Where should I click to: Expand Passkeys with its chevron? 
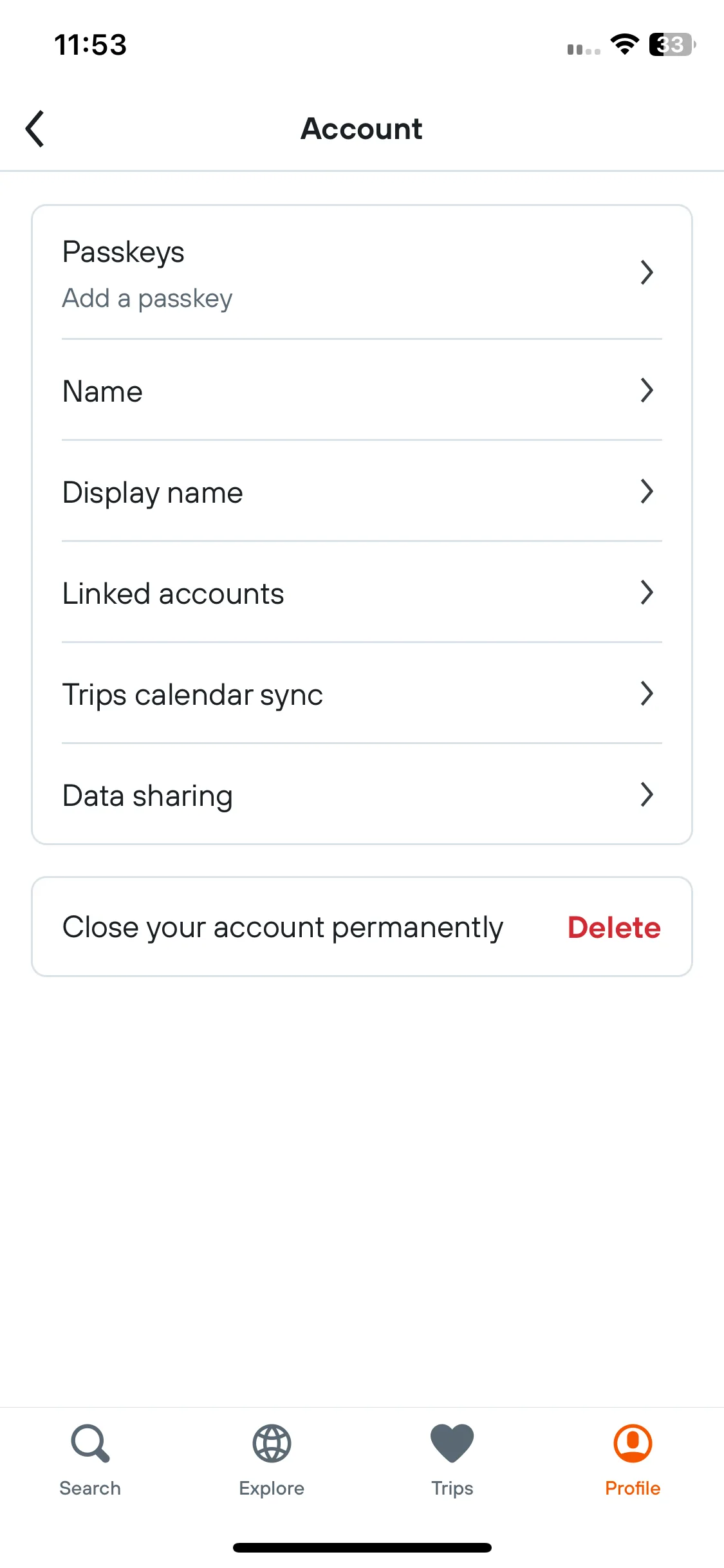pos(647,272)
